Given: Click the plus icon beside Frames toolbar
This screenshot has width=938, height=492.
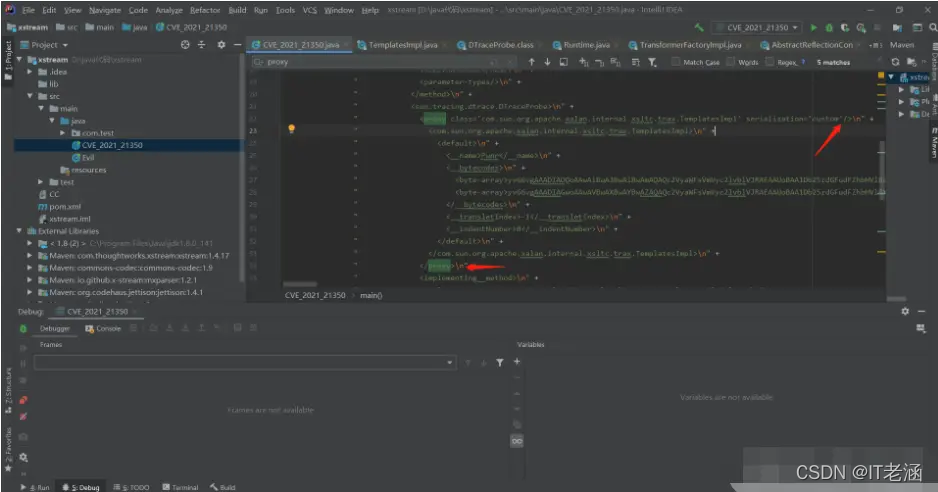Looking at the screenshot, I should (517, 362).
